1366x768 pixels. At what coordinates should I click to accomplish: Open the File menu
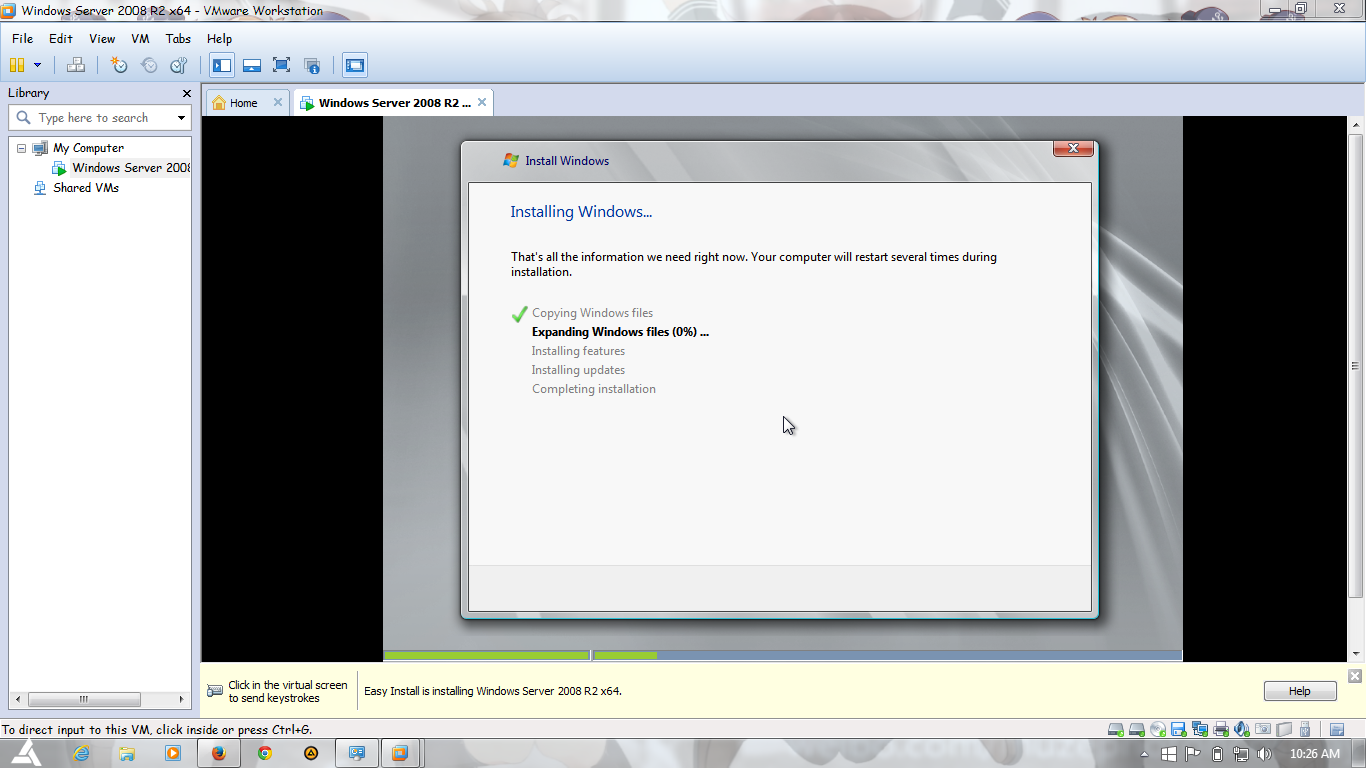[x=22, y=38]
